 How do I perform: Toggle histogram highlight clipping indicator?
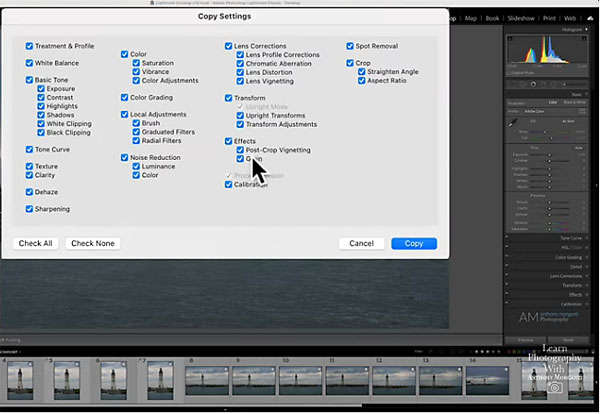point(584,38)
